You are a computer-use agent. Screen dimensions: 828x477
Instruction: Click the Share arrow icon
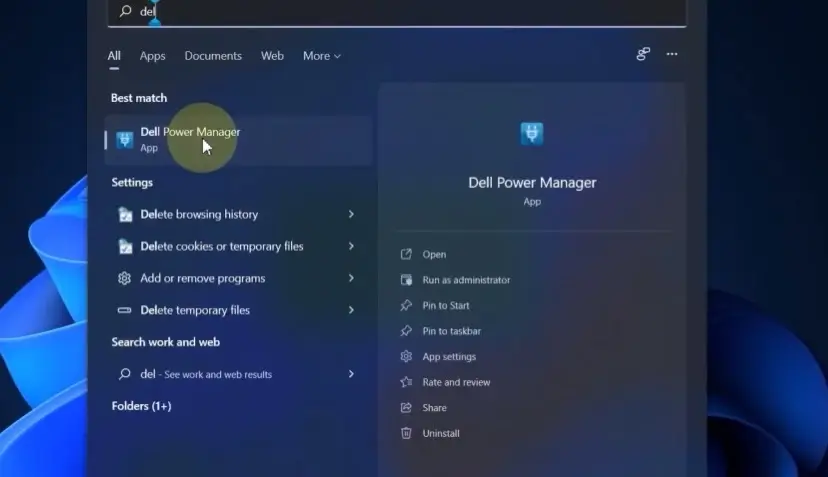click(x=406, y=408)
